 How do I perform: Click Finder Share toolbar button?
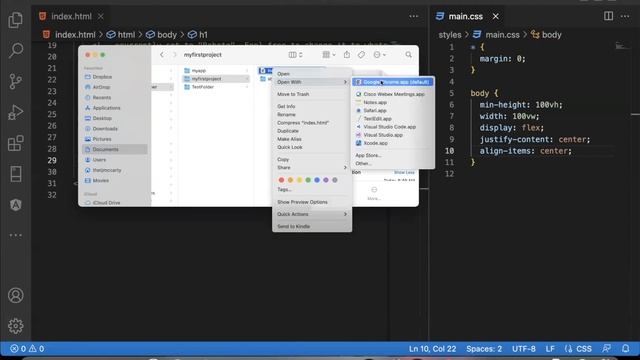pyautogui.click(x=347, y=55)
